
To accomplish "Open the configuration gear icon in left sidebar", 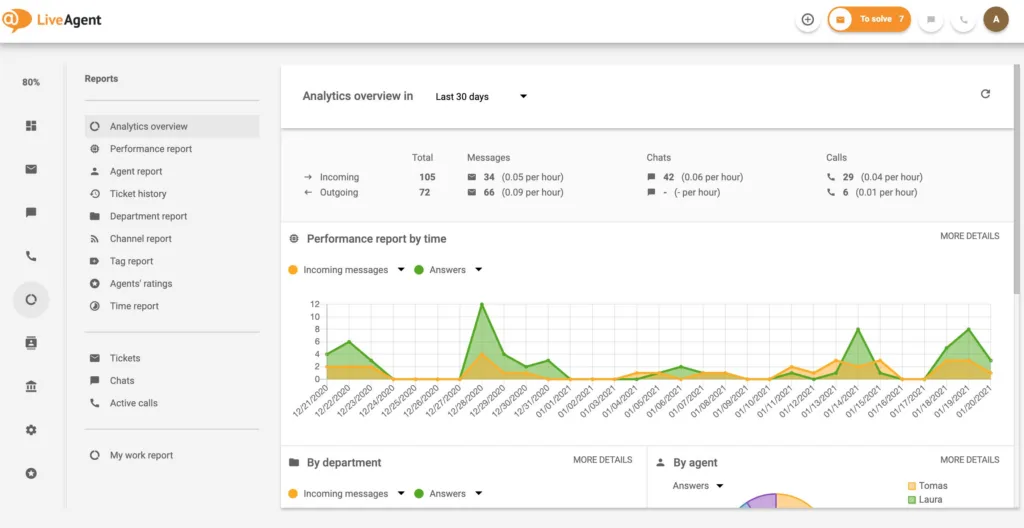I will 31,430.
